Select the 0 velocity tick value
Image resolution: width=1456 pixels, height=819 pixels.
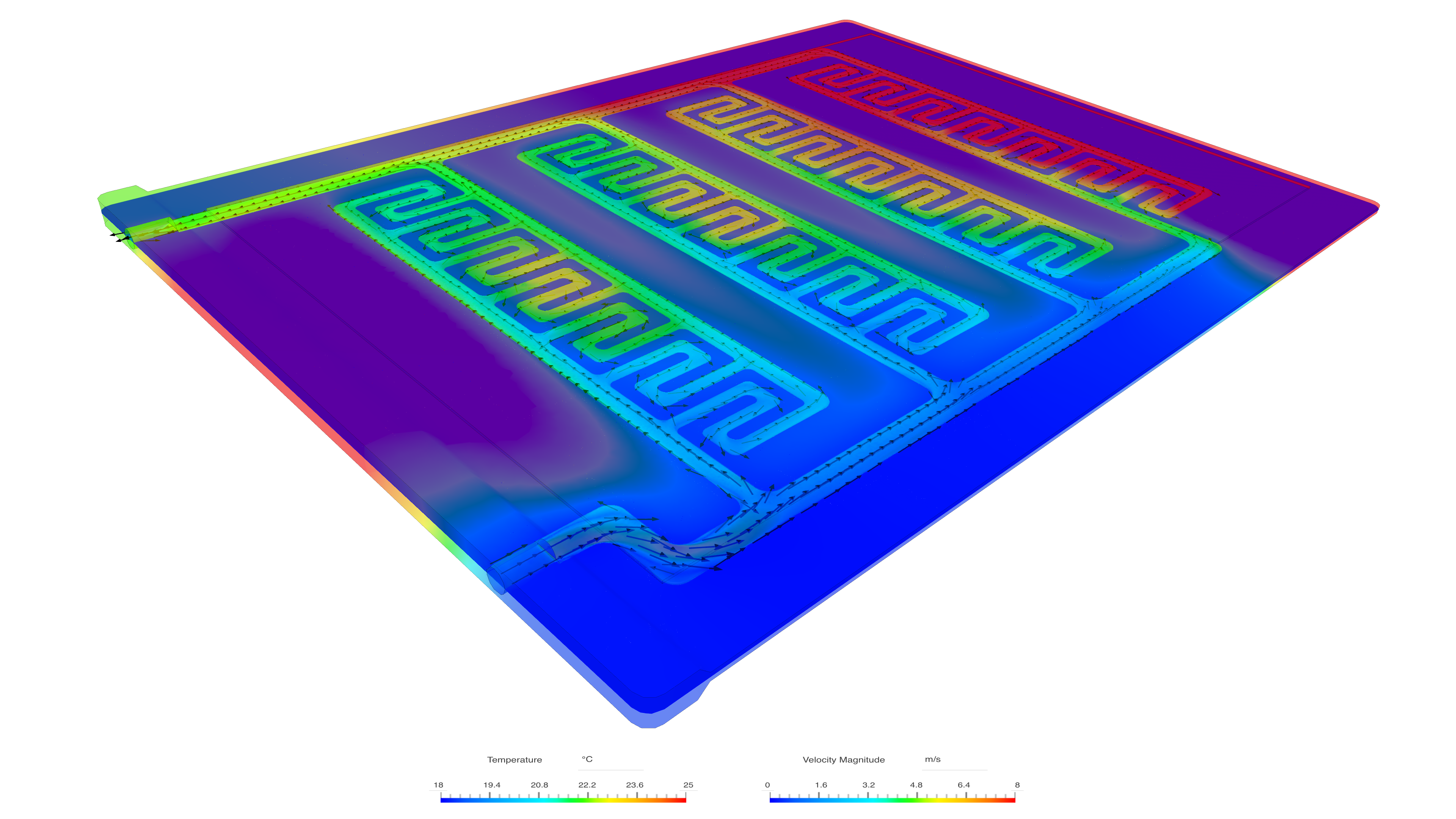(767, 785)
